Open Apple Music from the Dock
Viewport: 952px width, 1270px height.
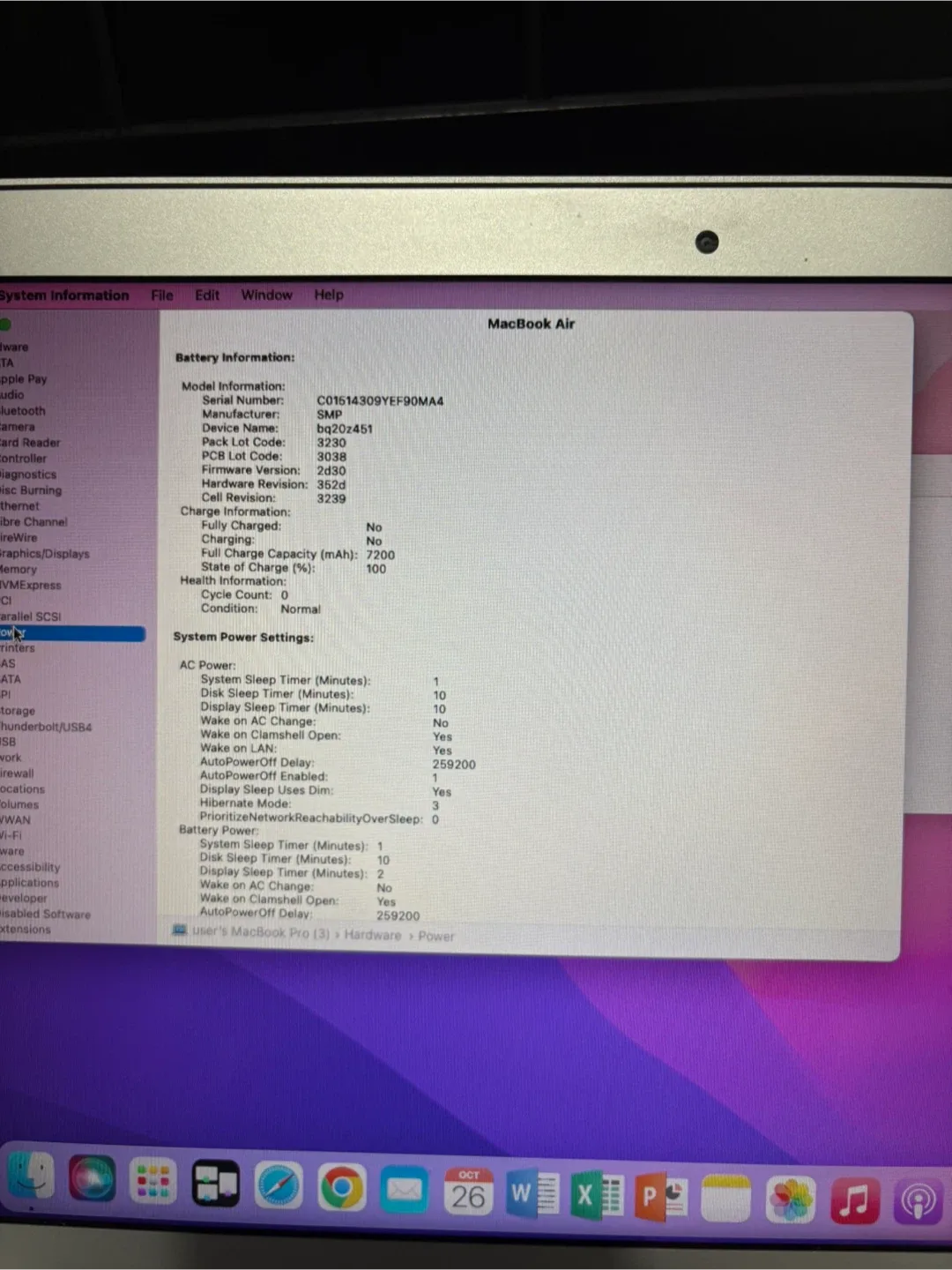(853, 1197)
